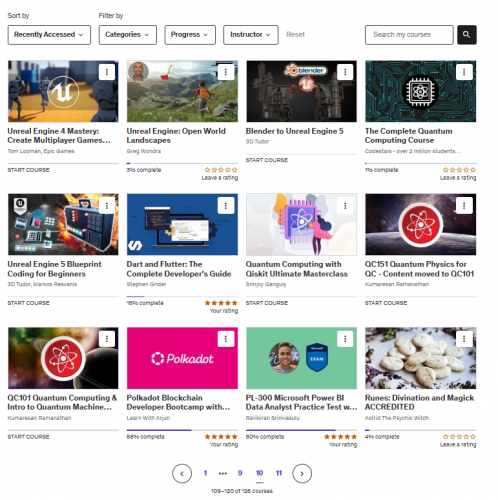The image size is (498, 500).
Task: Start course QC151 Quantum Physics for QC
Action: (x=386, y=303)
